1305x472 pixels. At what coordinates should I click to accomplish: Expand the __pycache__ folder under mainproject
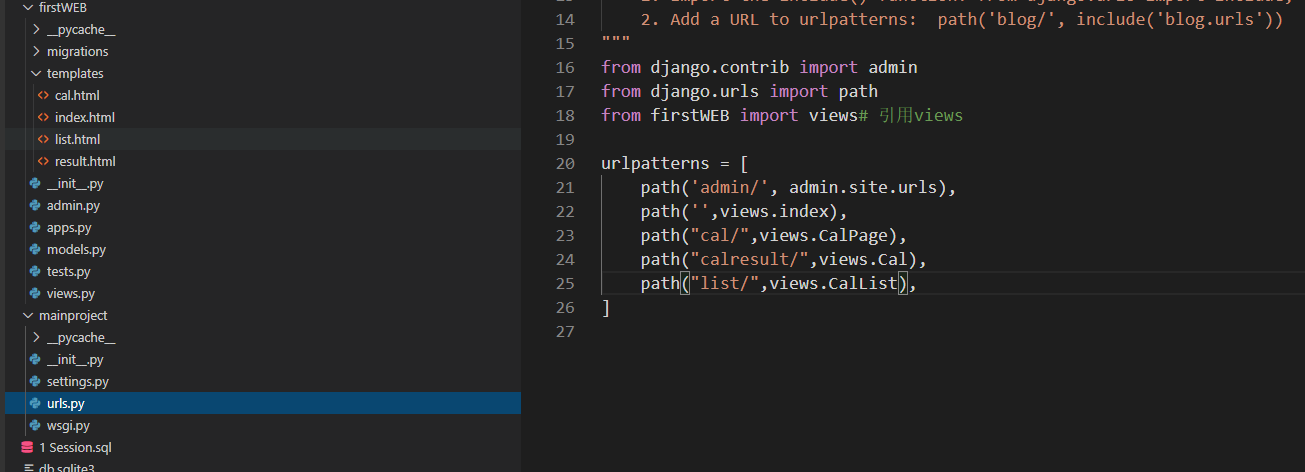37,338
